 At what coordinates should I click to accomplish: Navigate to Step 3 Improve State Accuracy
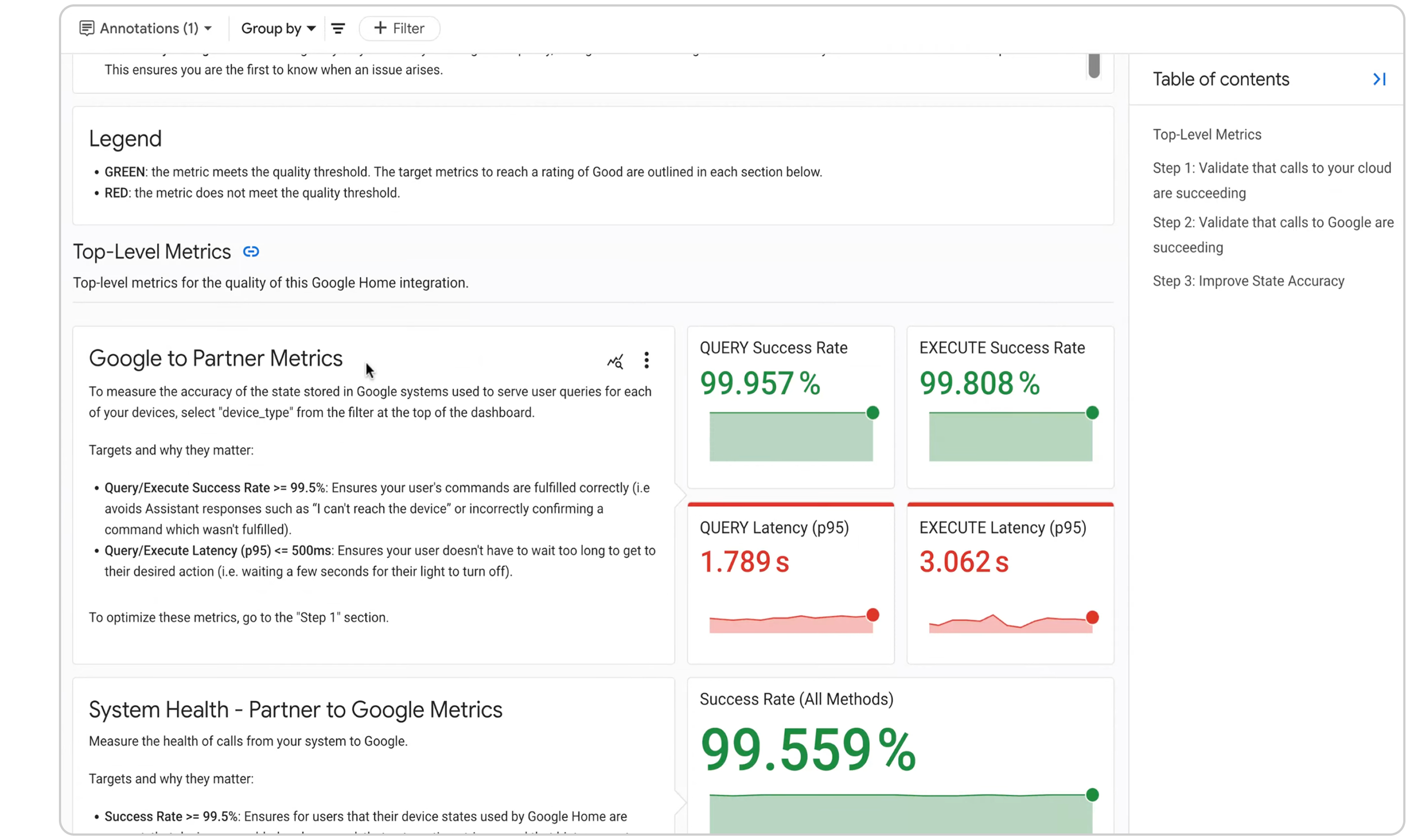(x=1248, y=281)
